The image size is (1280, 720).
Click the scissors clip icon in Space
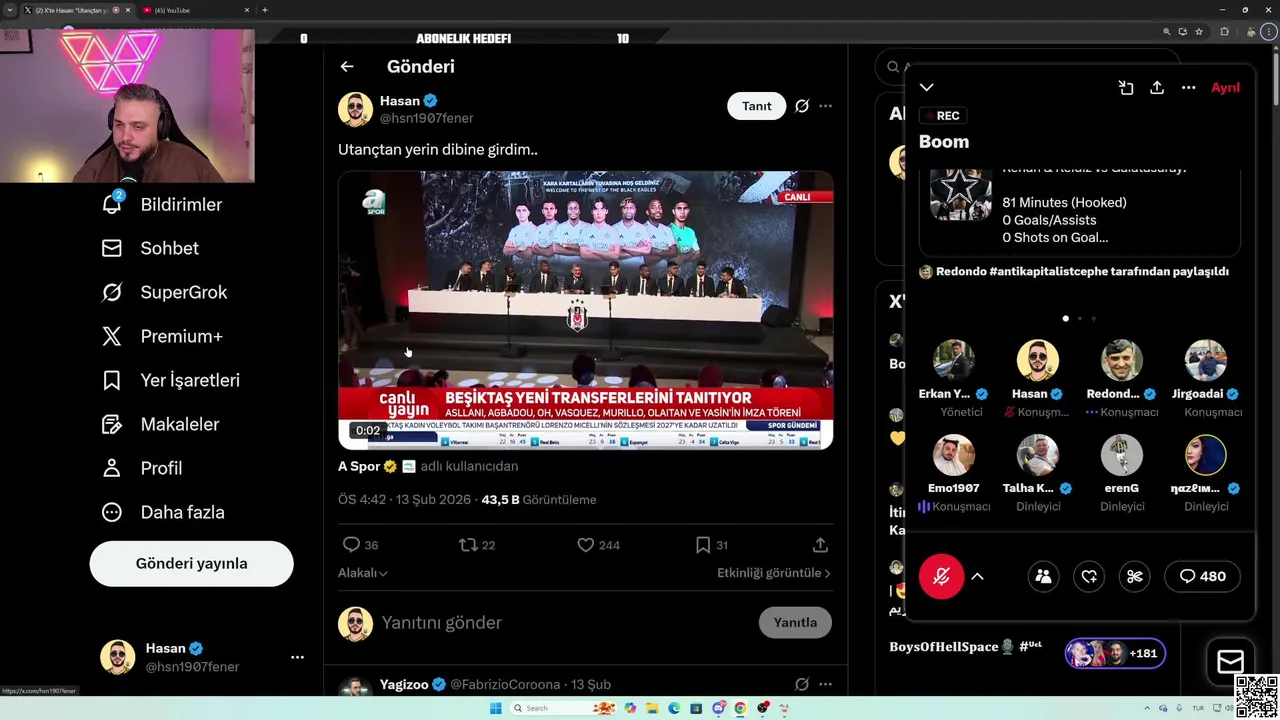click(1134, 576)
